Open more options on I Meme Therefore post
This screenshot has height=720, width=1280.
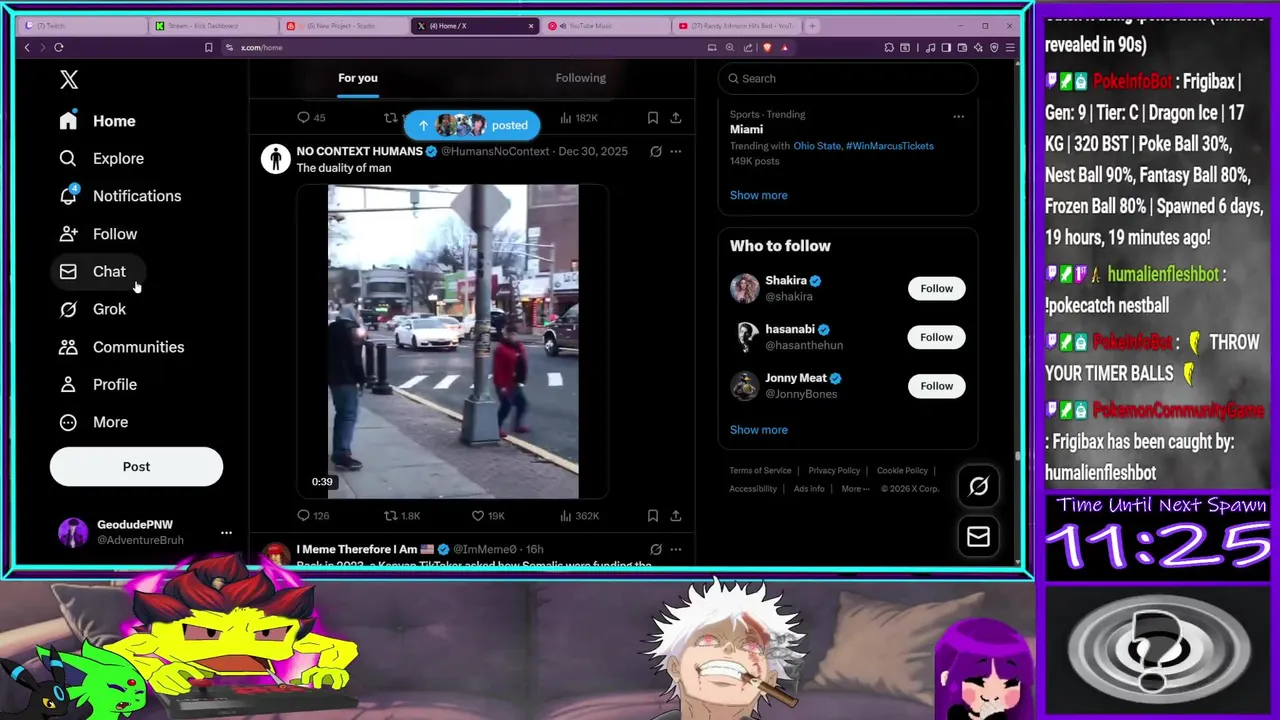(x=676, y=549)
